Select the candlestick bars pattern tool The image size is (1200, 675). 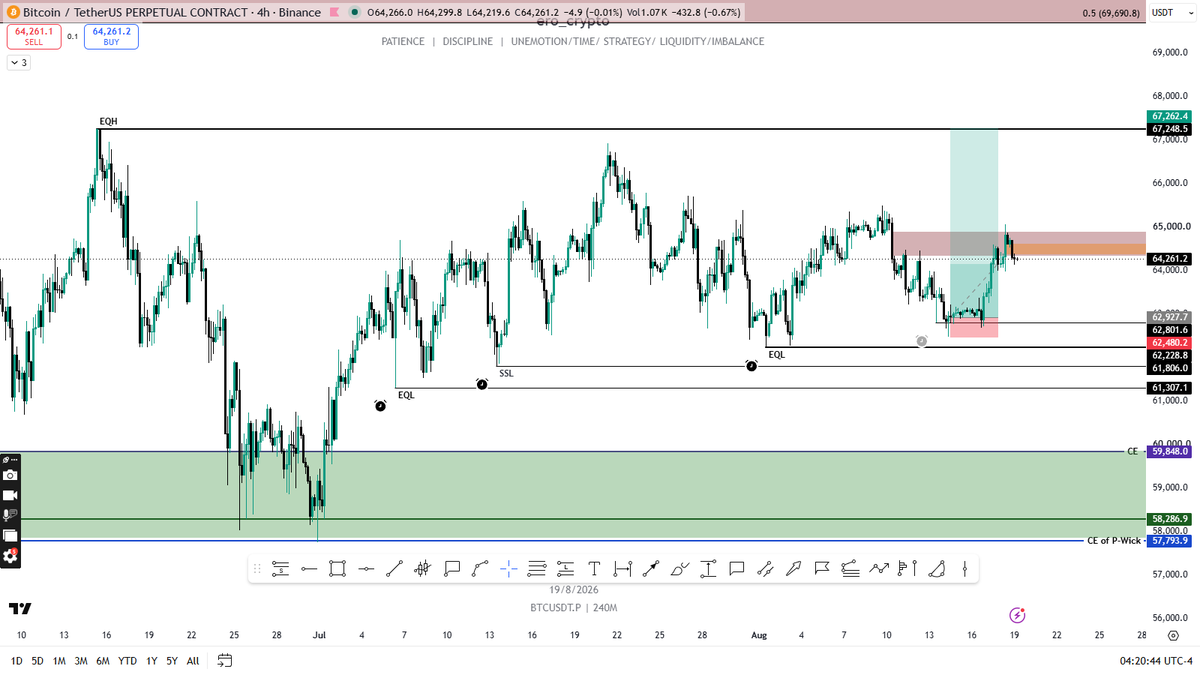(422, 569)
